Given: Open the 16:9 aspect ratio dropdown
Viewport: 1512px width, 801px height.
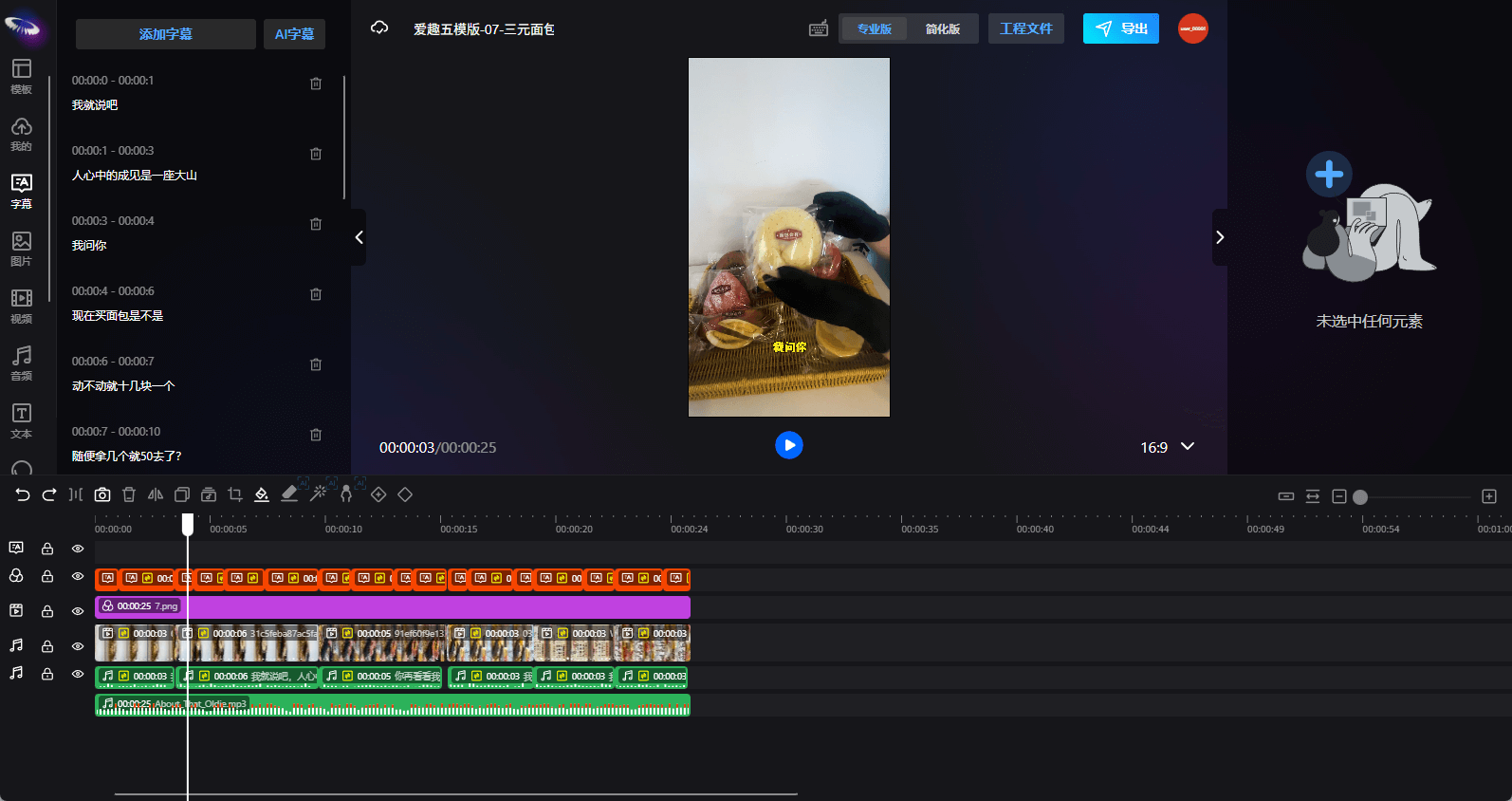Looking at the screenshot, I should (x=1167, y=447).
